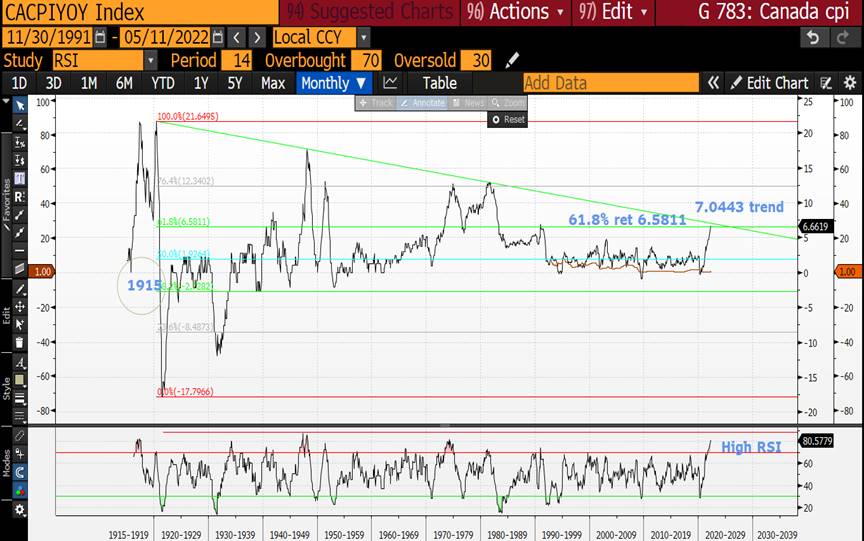Click the CACPIYOY Index ticker field
The height and width of the screenshot is (541, 864).
(140, 12)
